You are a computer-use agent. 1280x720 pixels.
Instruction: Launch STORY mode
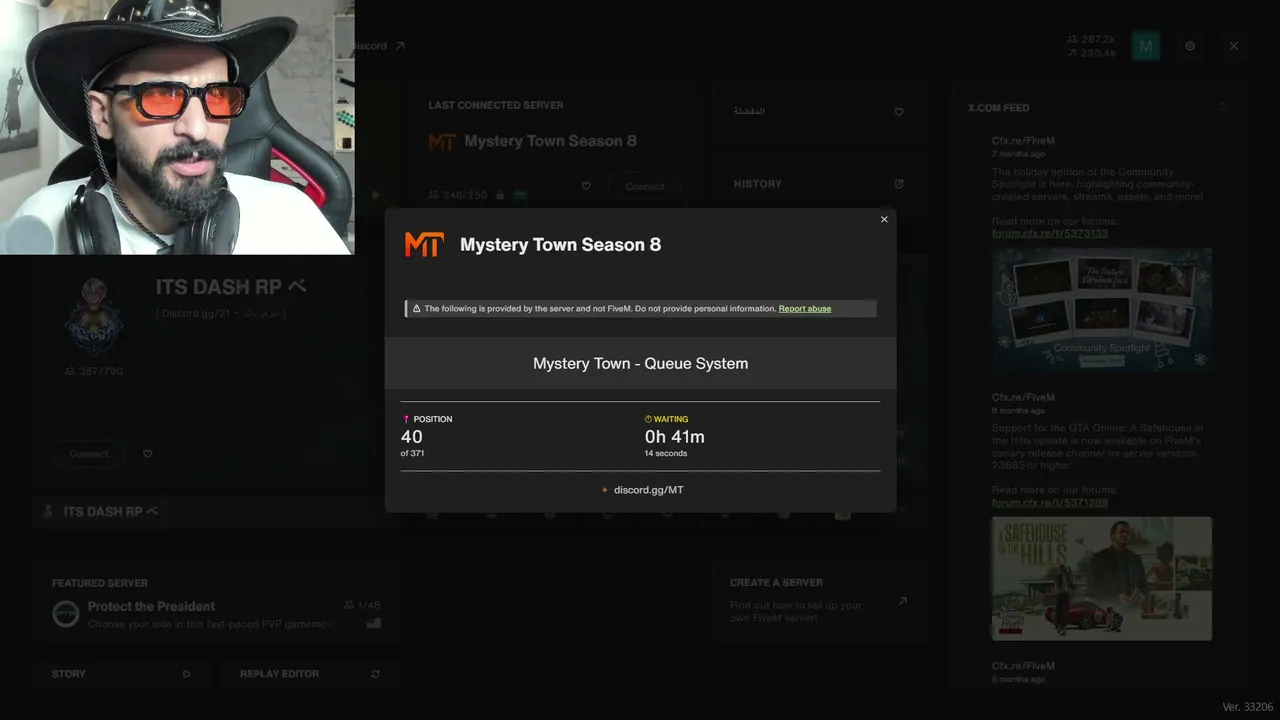point(122,674)
